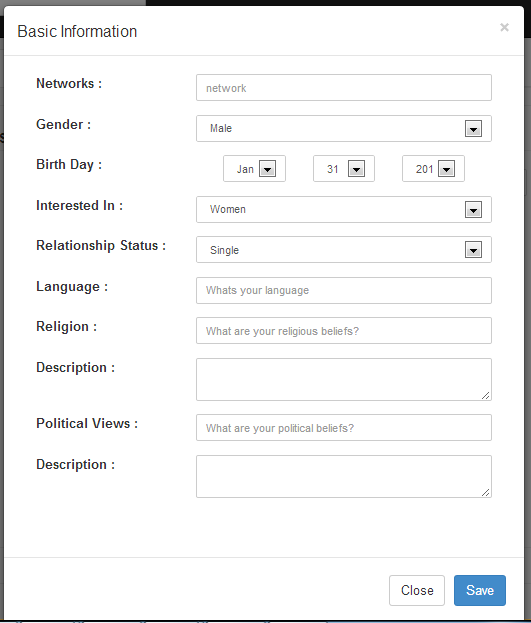Grab the resize handle of religion description
Viewport: 531px width, 623px height.
pyautogui.click(x=486, y=395)
